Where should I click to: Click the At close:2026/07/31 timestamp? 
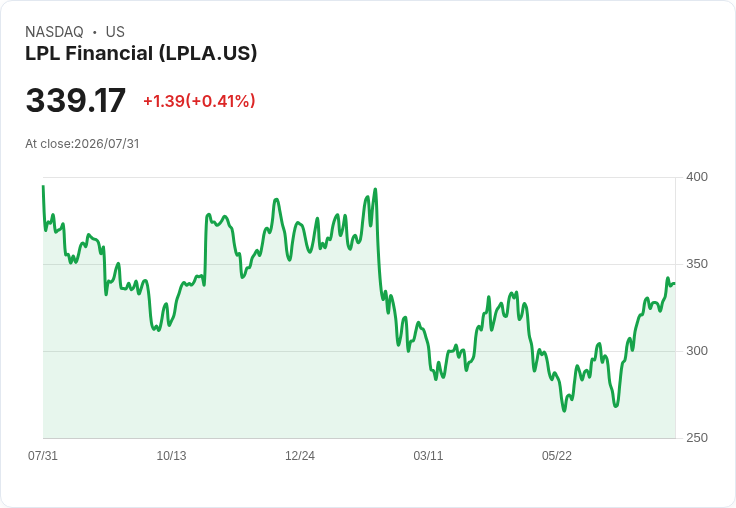point(82,144)
